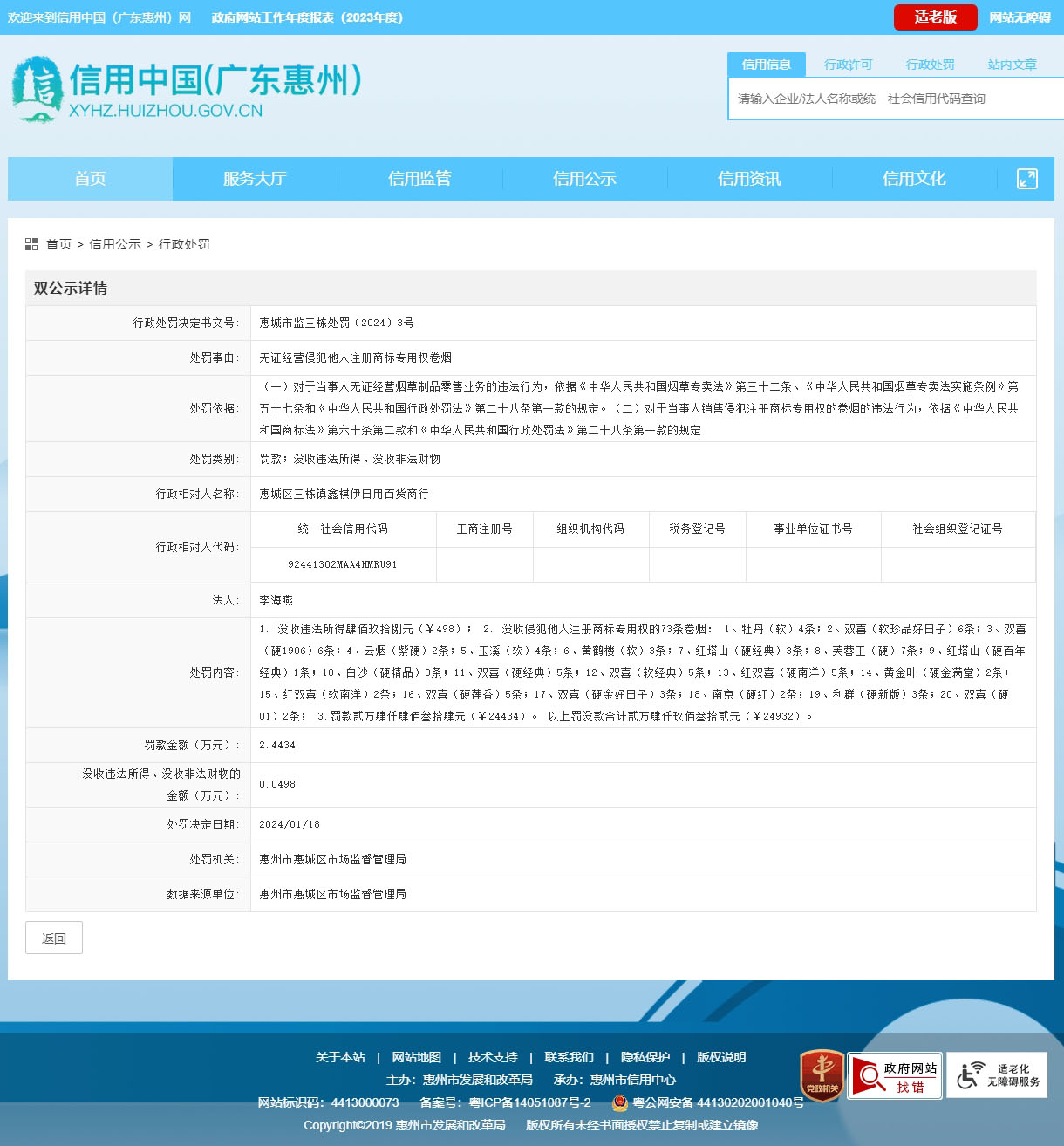This screenshot has width=1064, height=1146.
Task: Go to 信用公示 in the breadcrumb
Action: coord(115,244)
